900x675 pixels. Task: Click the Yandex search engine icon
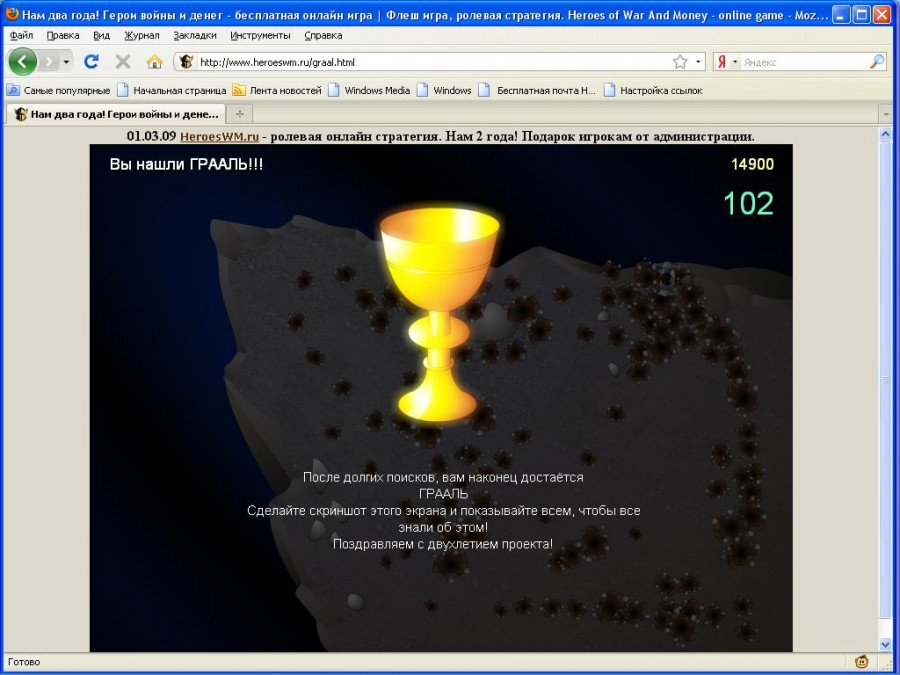tap(722, 61)
